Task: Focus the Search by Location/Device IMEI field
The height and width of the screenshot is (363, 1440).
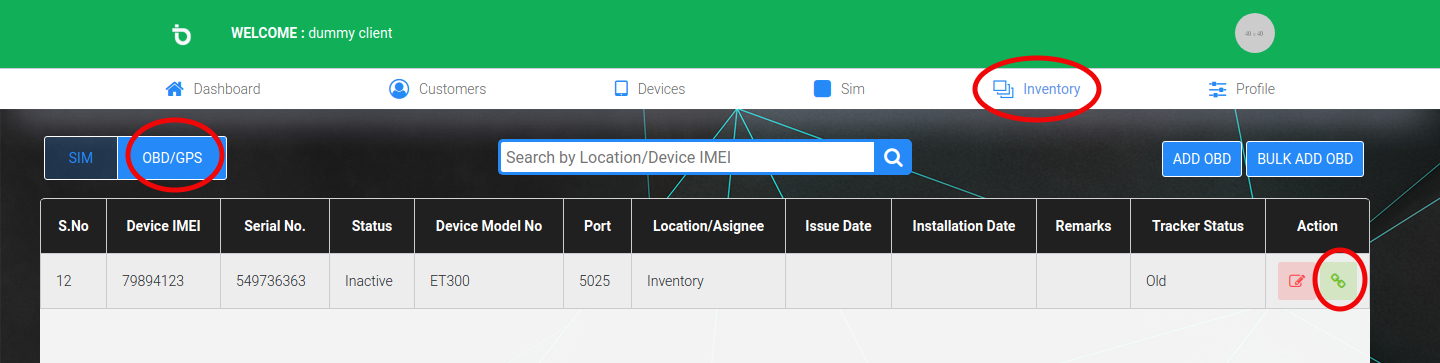Action: (687, 157)
